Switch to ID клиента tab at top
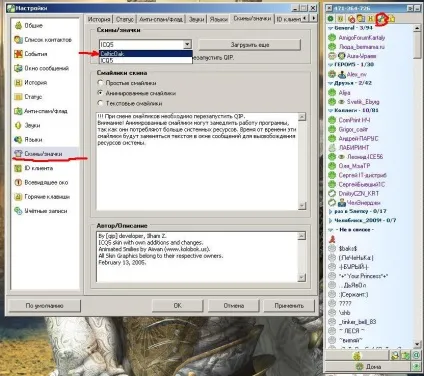424x376 pixels. (x=288, y=19)
